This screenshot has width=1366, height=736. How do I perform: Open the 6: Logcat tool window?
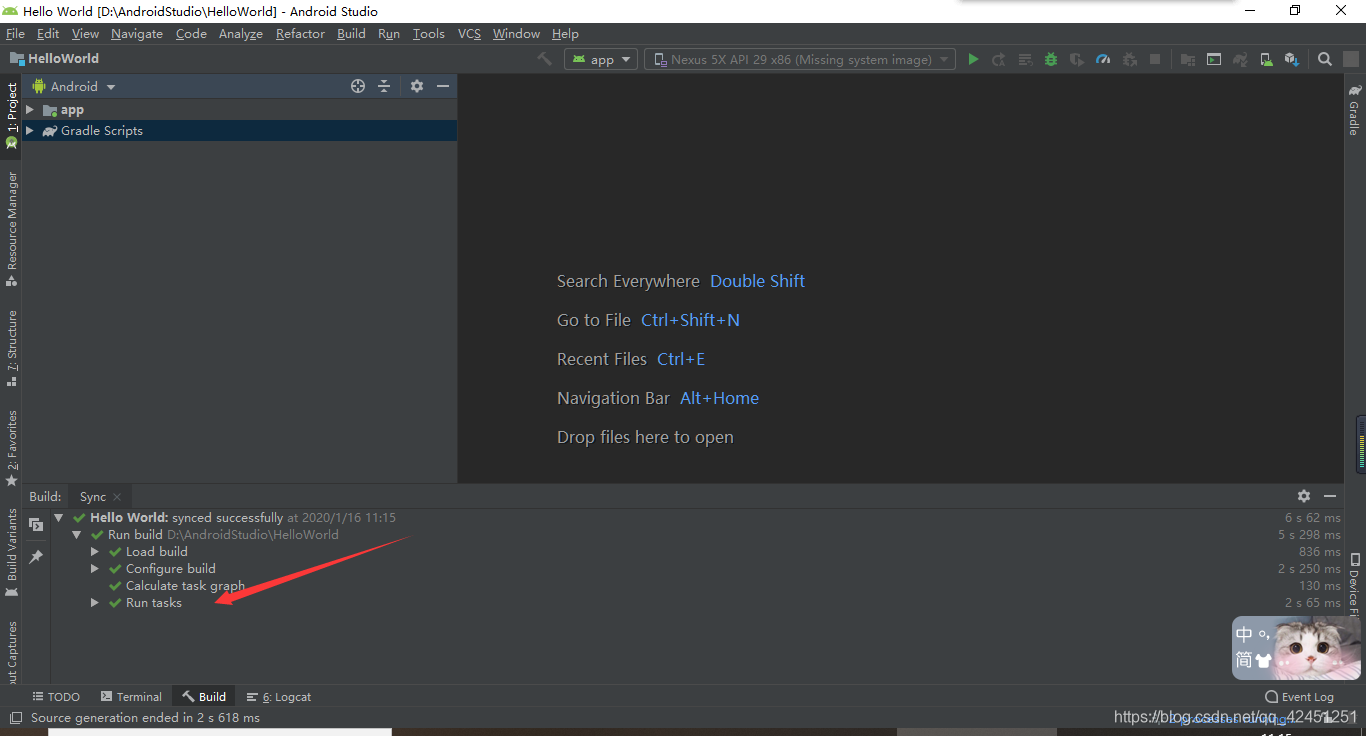[x=279, y=697]
